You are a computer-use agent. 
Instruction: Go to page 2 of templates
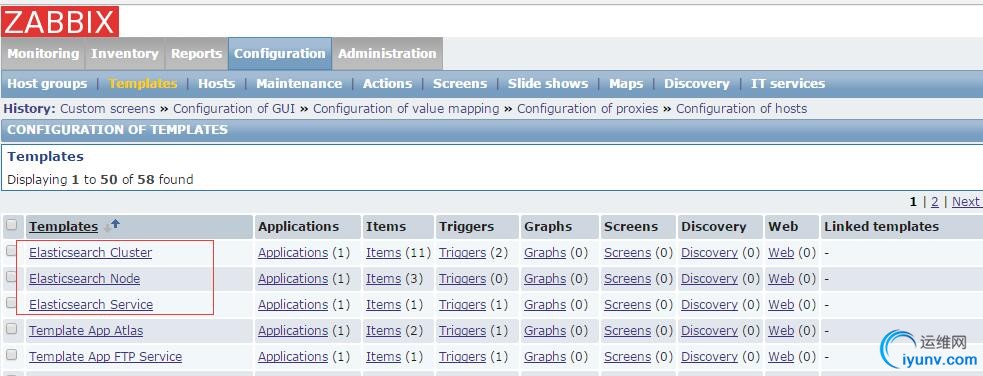935,202
